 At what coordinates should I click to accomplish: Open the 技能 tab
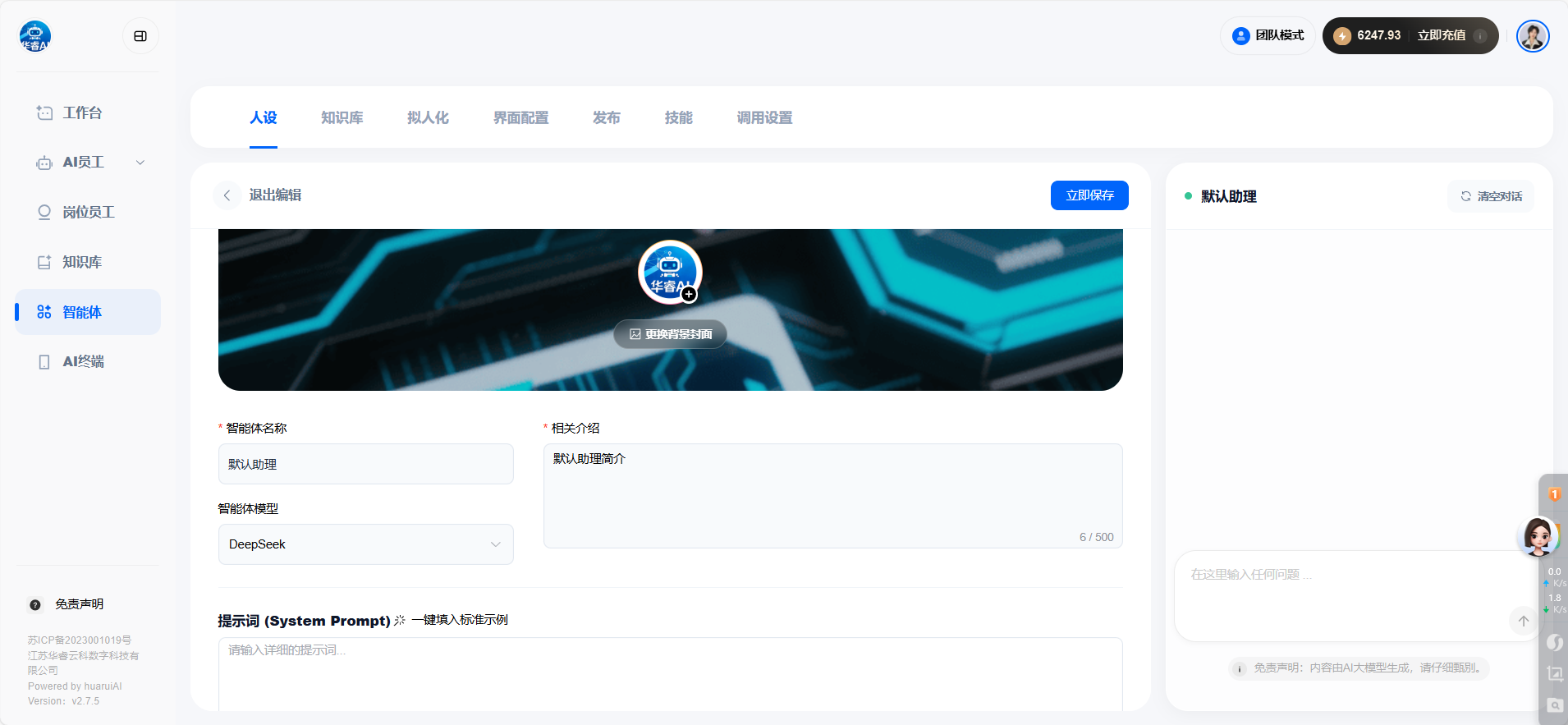tap(678, 117)
